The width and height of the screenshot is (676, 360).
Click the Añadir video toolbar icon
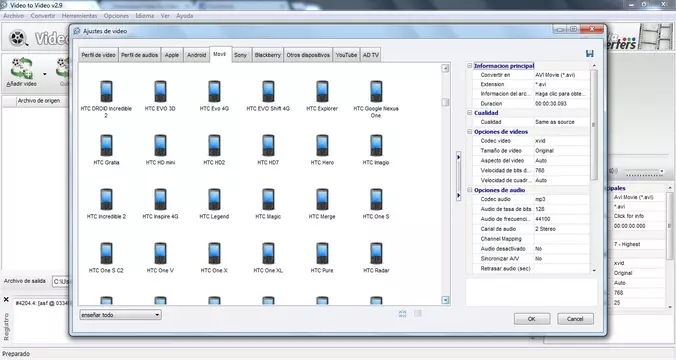tap(22, 68)
